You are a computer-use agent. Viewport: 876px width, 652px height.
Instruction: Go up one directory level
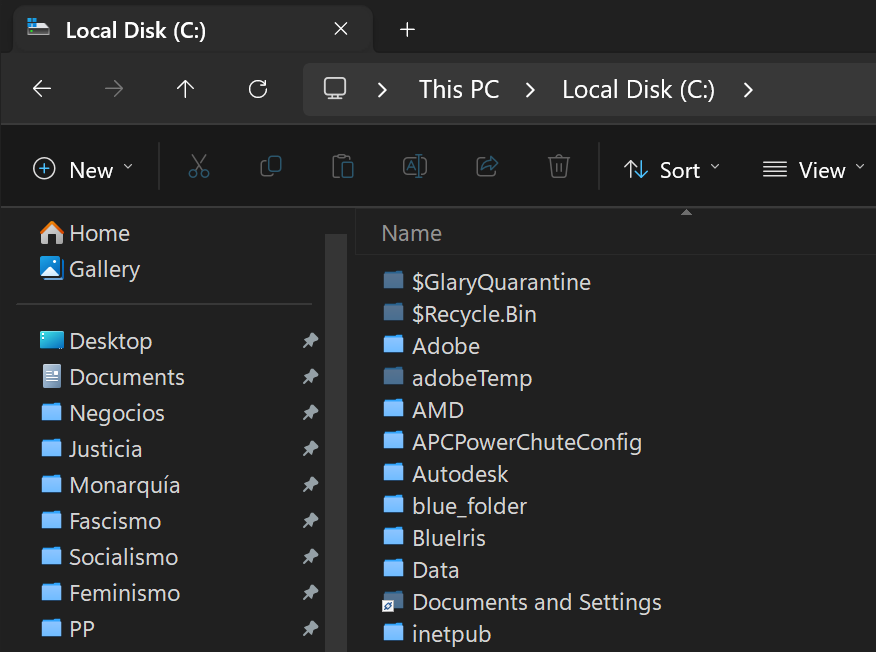(x=185, y=89)
